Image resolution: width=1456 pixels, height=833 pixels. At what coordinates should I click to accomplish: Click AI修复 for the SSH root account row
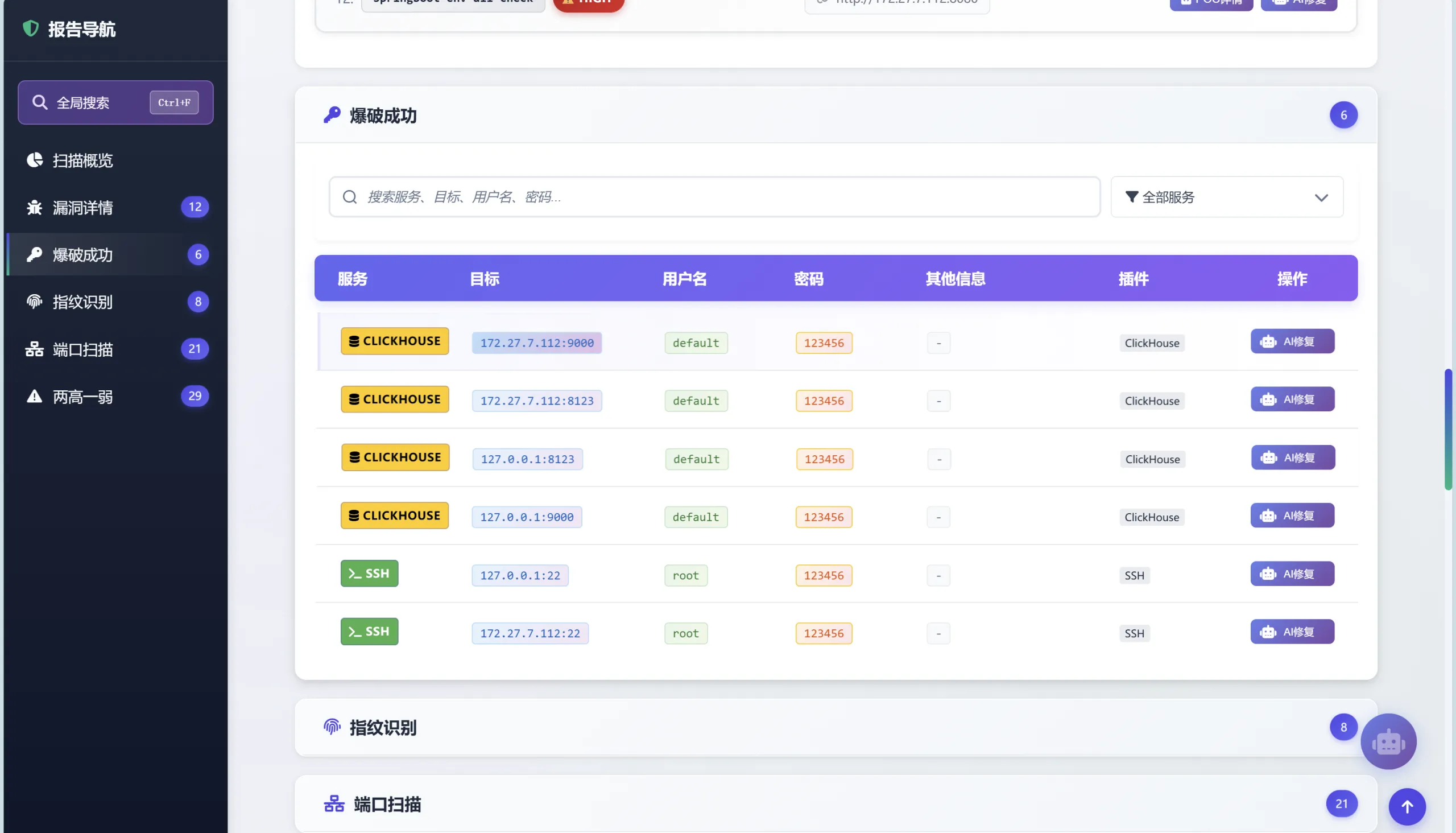click(x=1292, y=574)
